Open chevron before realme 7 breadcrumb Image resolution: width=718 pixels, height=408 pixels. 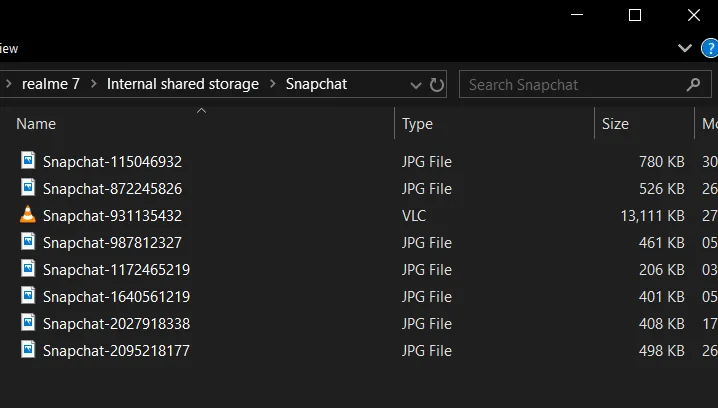pos(9,84)
